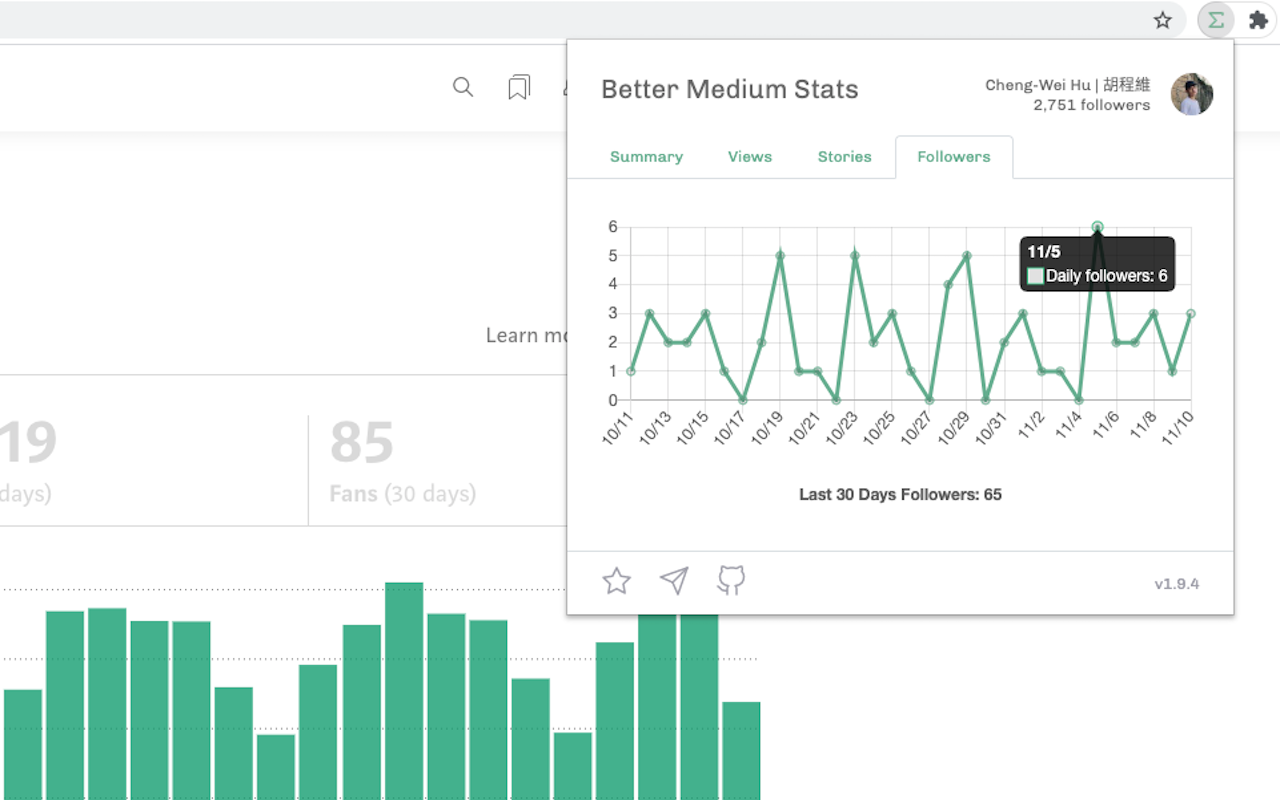Click the 10/23 x-axis label
The image size is (1280, 800).
point(843,427)
